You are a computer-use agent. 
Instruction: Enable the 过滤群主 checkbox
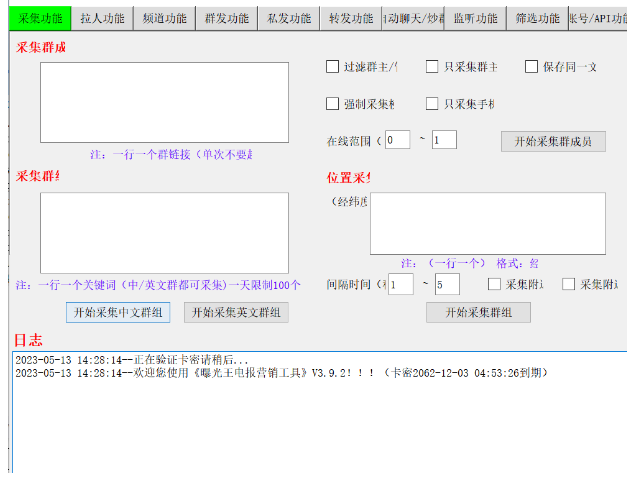pos(333,67)
